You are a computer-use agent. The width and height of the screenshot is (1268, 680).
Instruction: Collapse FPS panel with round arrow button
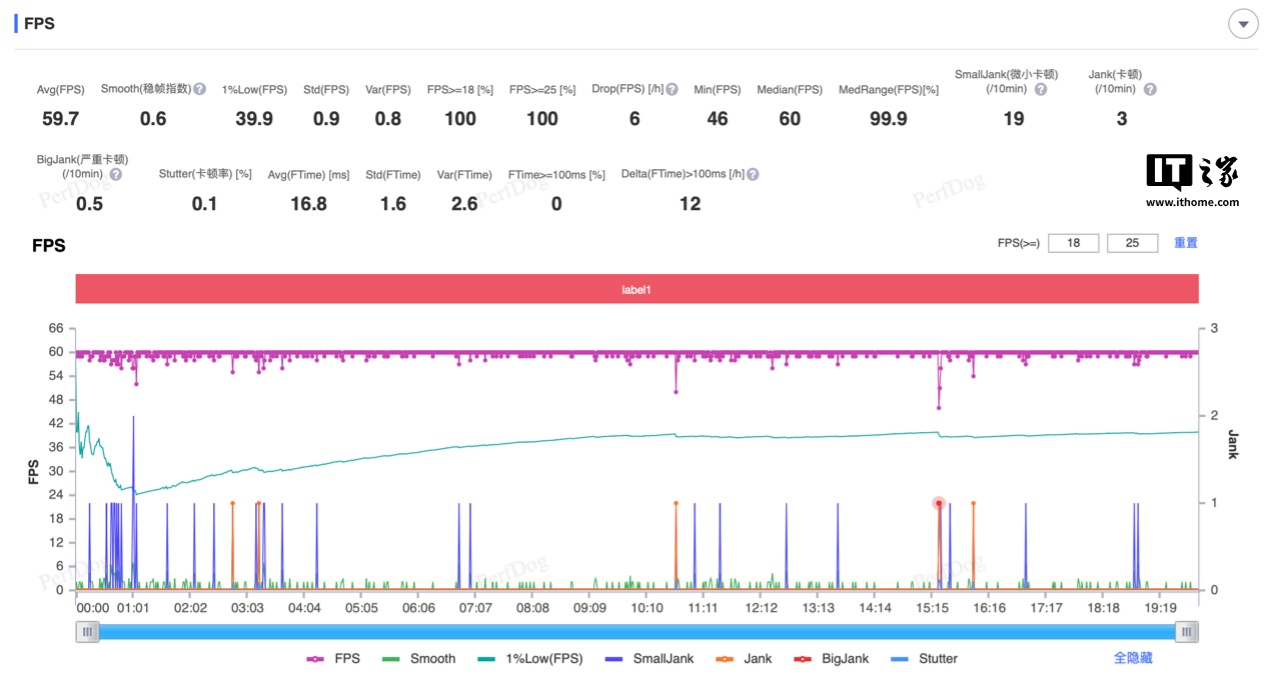point(1243,24)
